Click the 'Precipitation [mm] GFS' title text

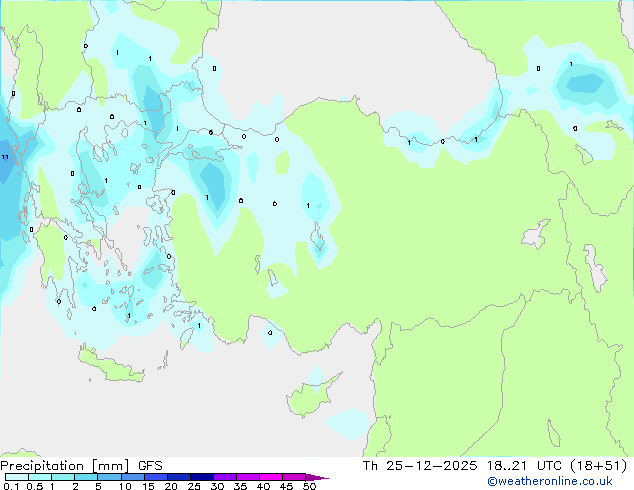coord(81,466)
